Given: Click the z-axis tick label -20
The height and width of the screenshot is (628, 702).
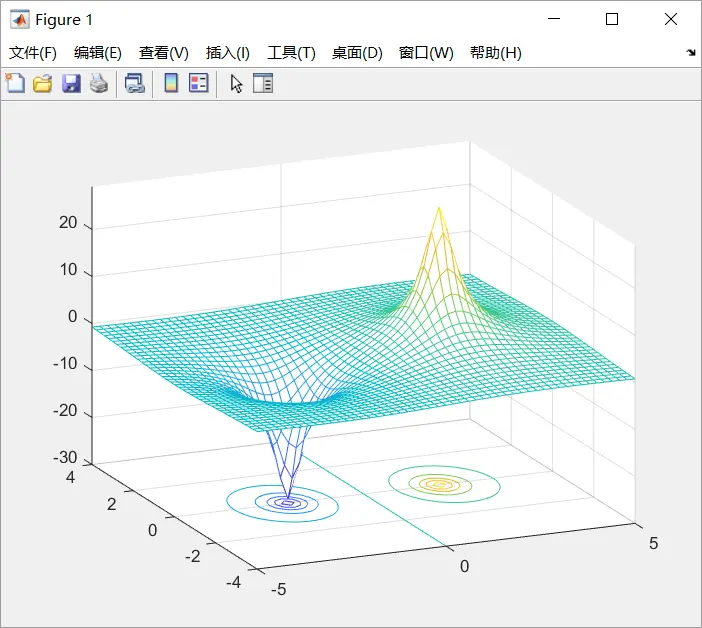Looking at the screenshot, I should pyautogui.click(x=65, y=410).
